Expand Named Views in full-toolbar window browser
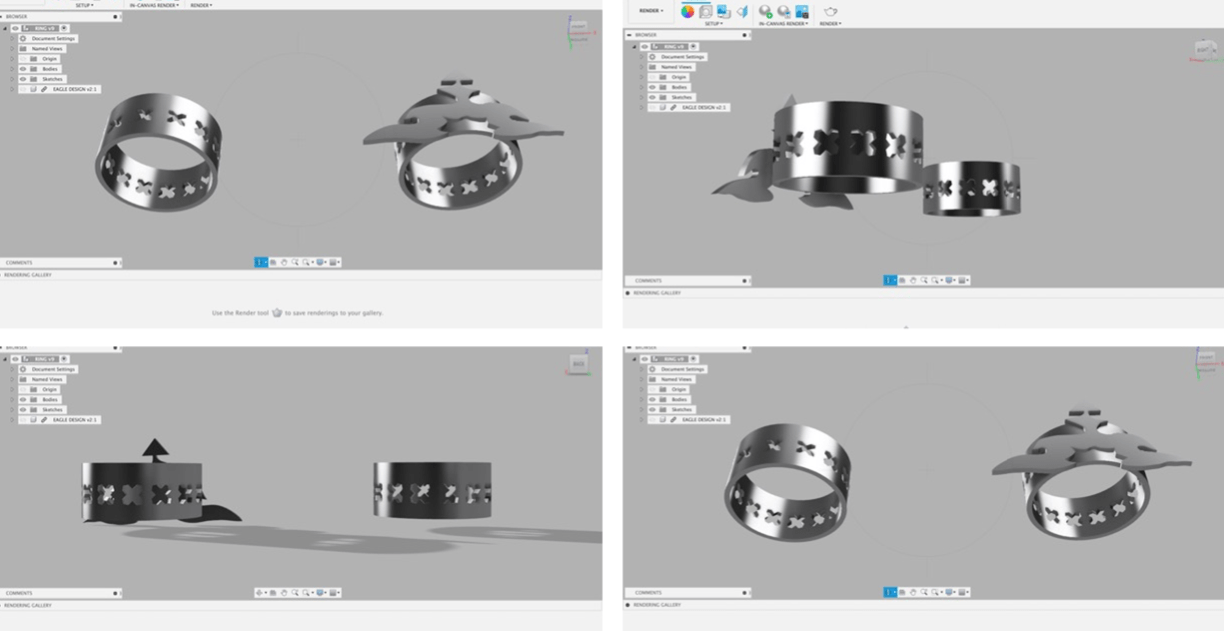1224x631 pixels. click(x=642, y=67)
